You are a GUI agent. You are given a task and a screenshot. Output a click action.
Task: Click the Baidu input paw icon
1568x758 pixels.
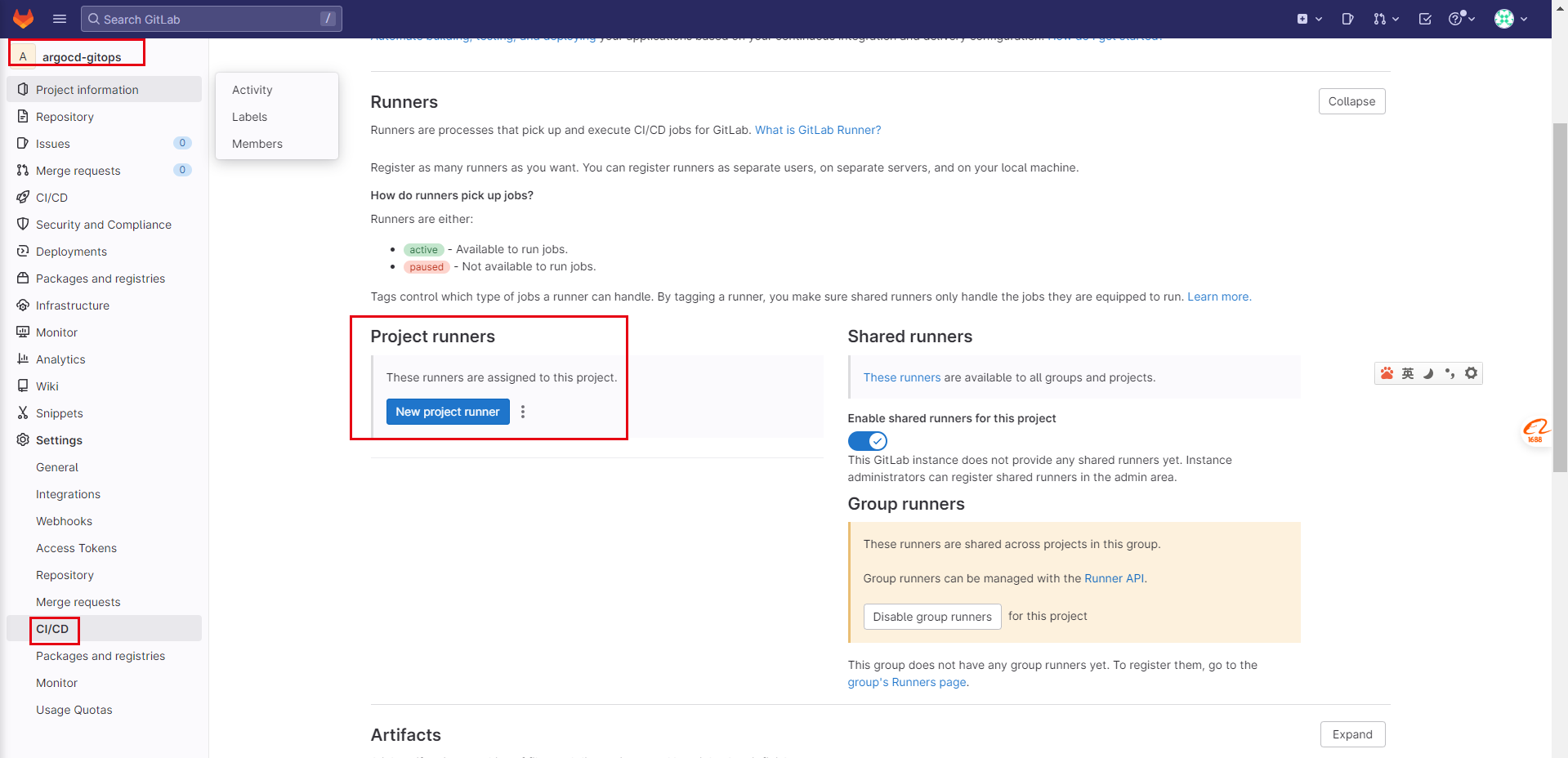click(1387, 373)
